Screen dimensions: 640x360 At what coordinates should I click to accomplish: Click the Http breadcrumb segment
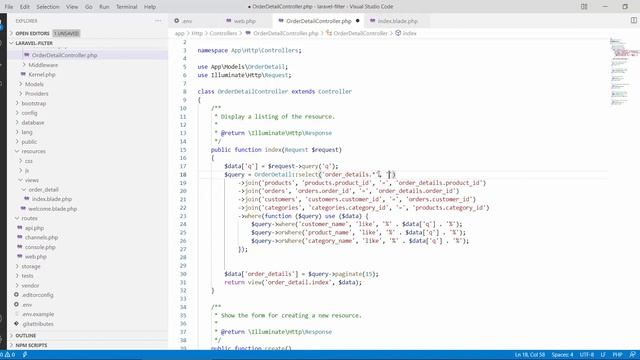[197, 33]
